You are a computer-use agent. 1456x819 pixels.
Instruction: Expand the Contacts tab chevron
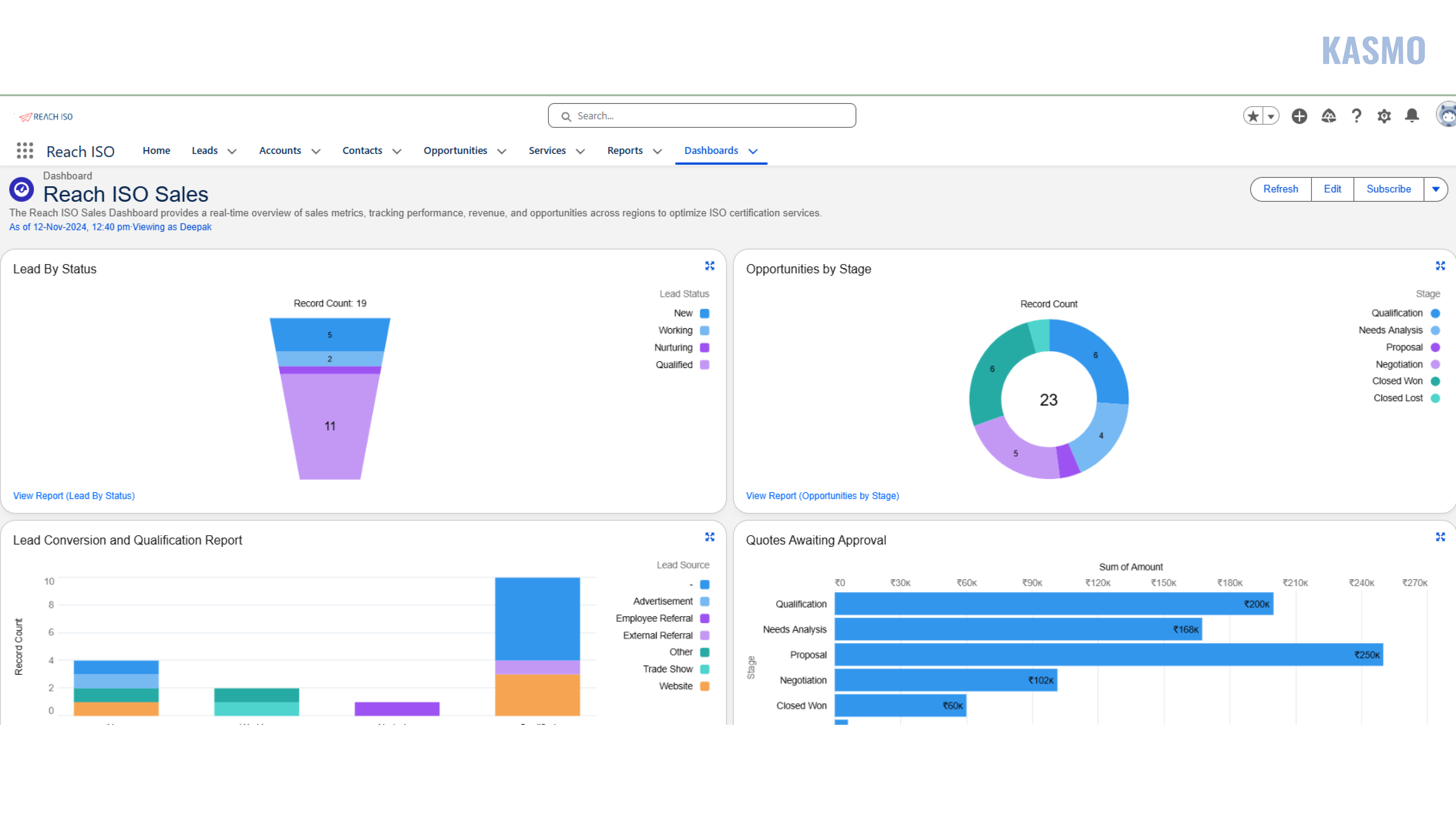coord(397,151)
